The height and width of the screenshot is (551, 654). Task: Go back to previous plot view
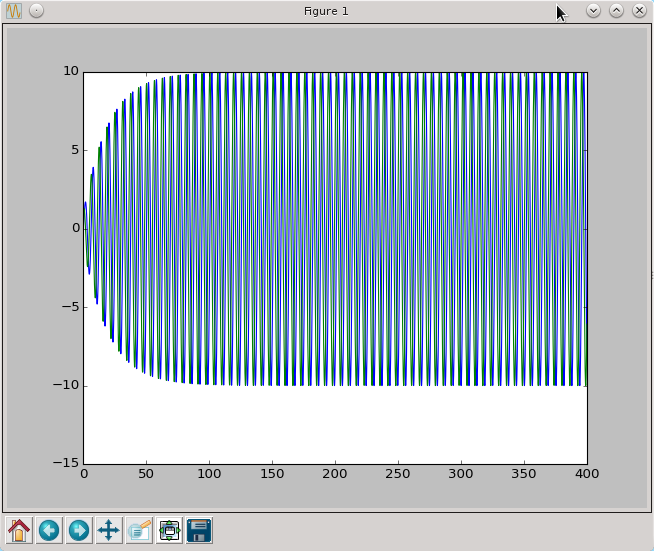(x=49, y=530)
